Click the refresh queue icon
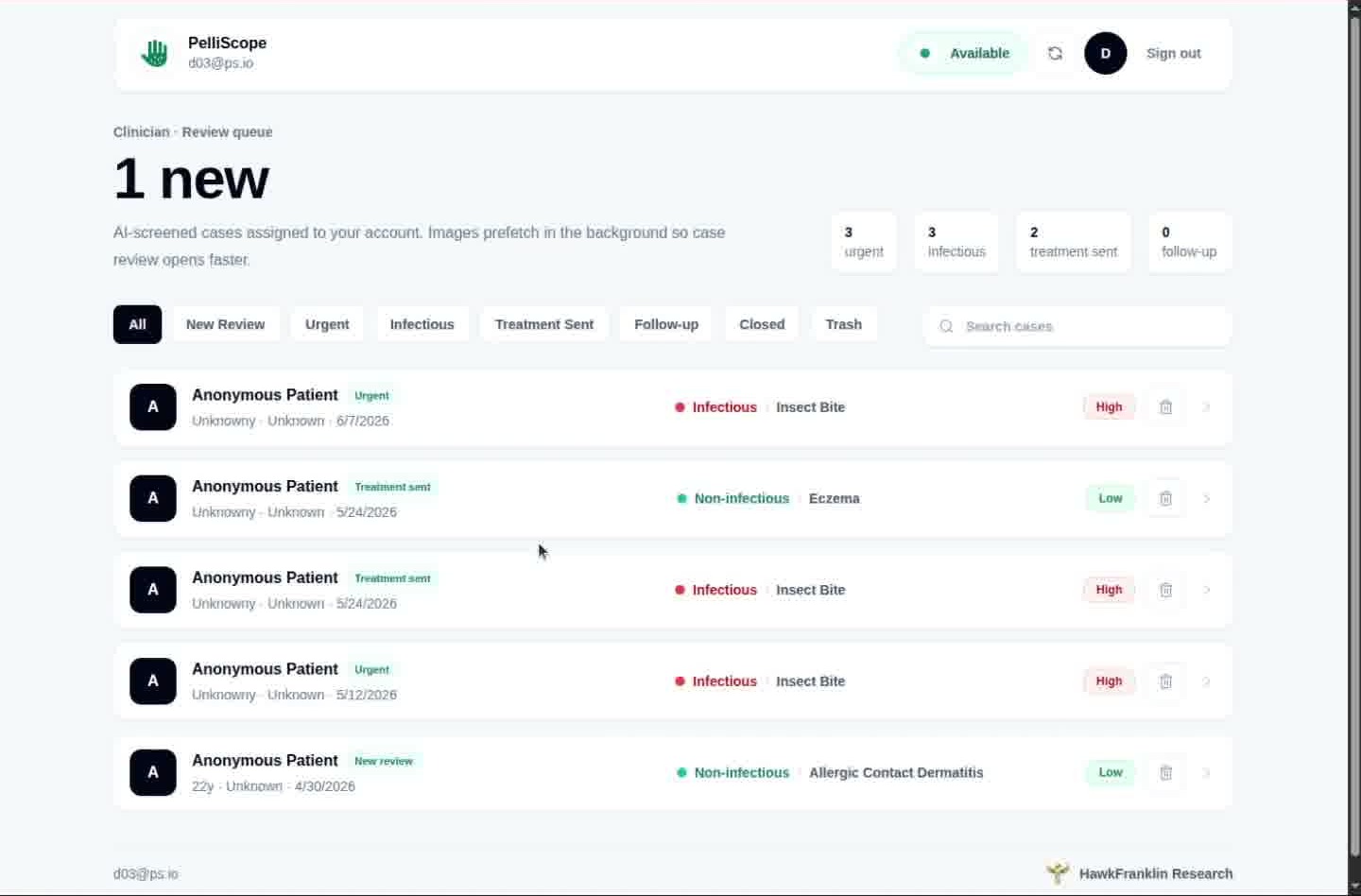The image size is (1361, 896). click(x=1055, y=53)
